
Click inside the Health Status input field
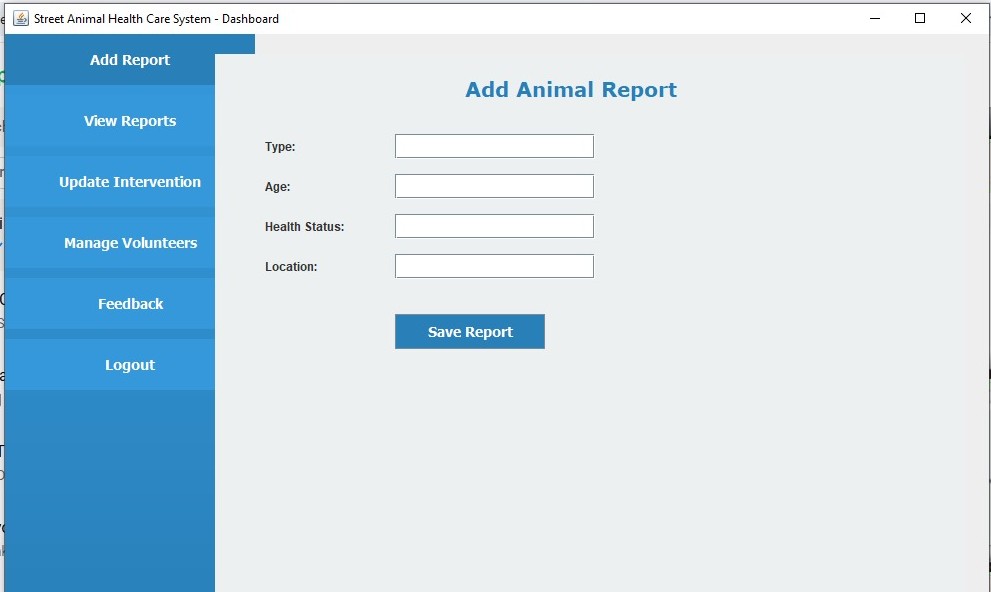click(493, 225)
